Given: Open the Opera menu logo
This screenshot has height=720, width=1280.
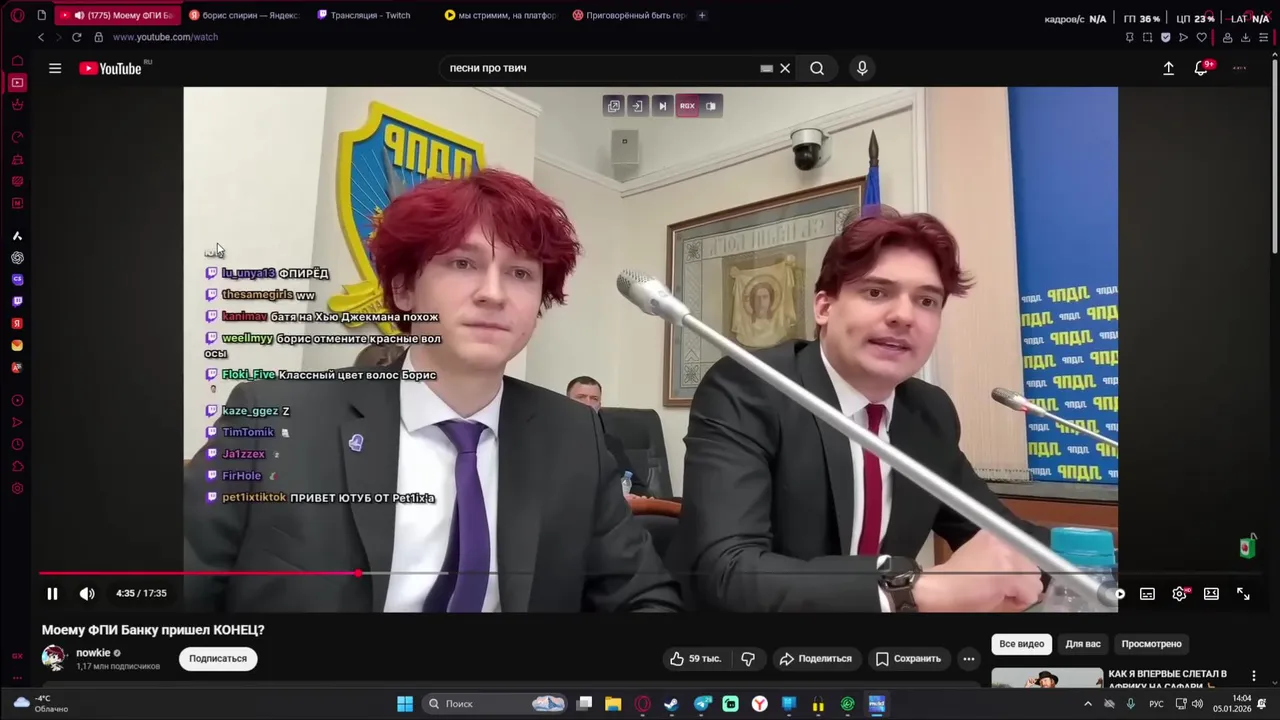Looking at the screenshot, I should tap(17, 15).
